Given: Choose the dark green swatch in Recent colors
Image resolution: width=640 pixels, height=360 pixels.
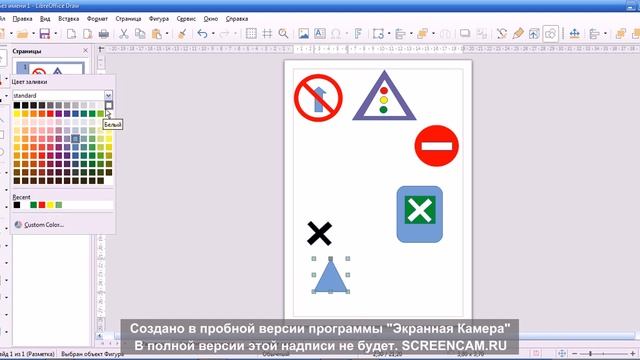Looking at the screenshot, I should pyautogui.click(x=33, y=205).
